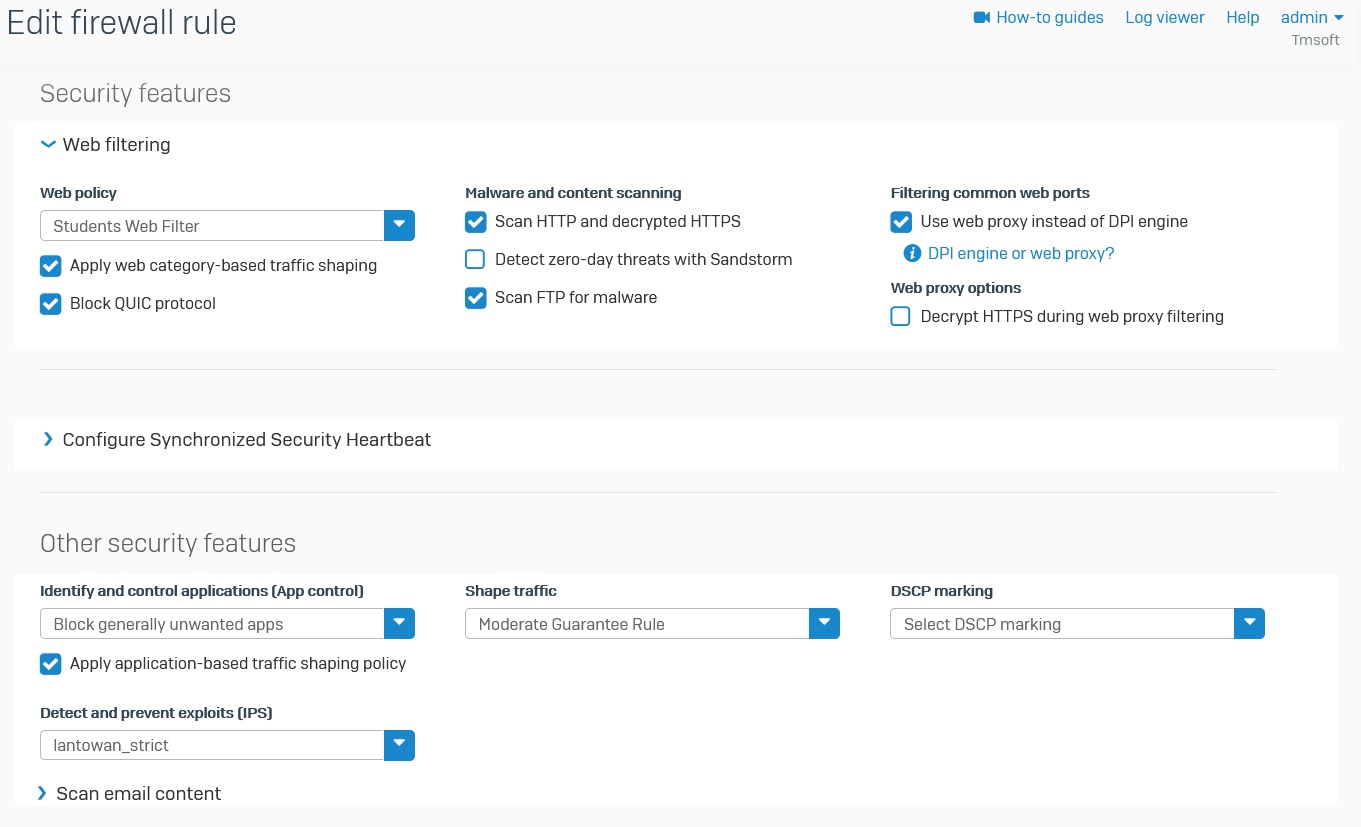Screen dimensions: 1361x827
Task: Open the Web policy dropdown
Action: (x=399, y=226)
